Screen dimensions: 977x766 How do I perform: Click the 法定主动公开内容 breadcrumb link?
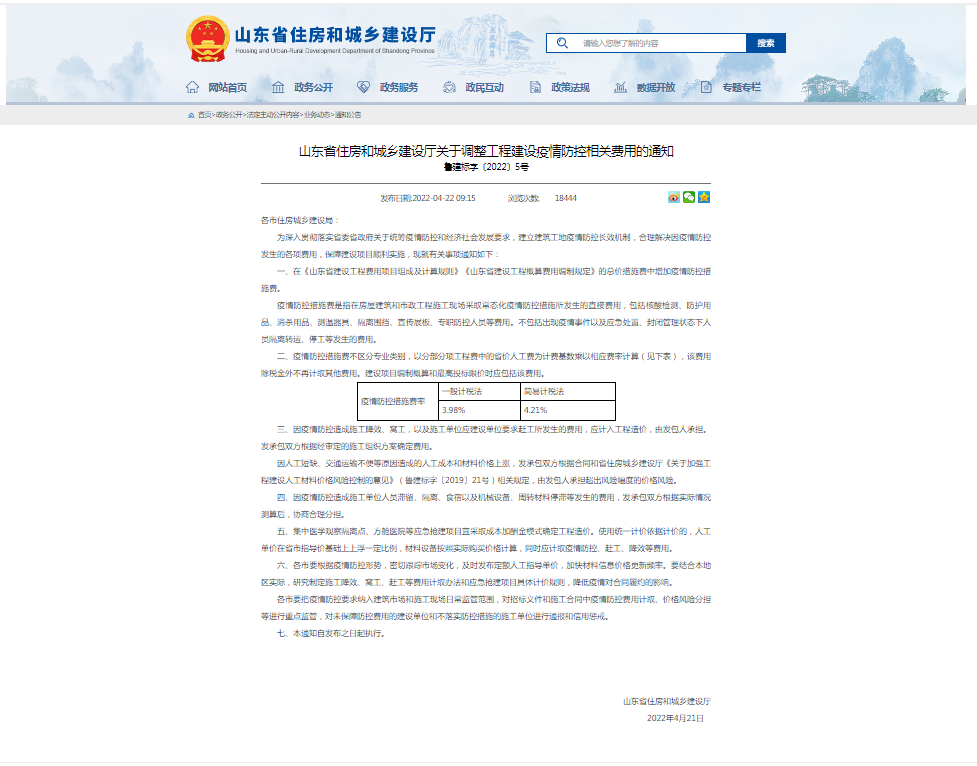[272, 115]
